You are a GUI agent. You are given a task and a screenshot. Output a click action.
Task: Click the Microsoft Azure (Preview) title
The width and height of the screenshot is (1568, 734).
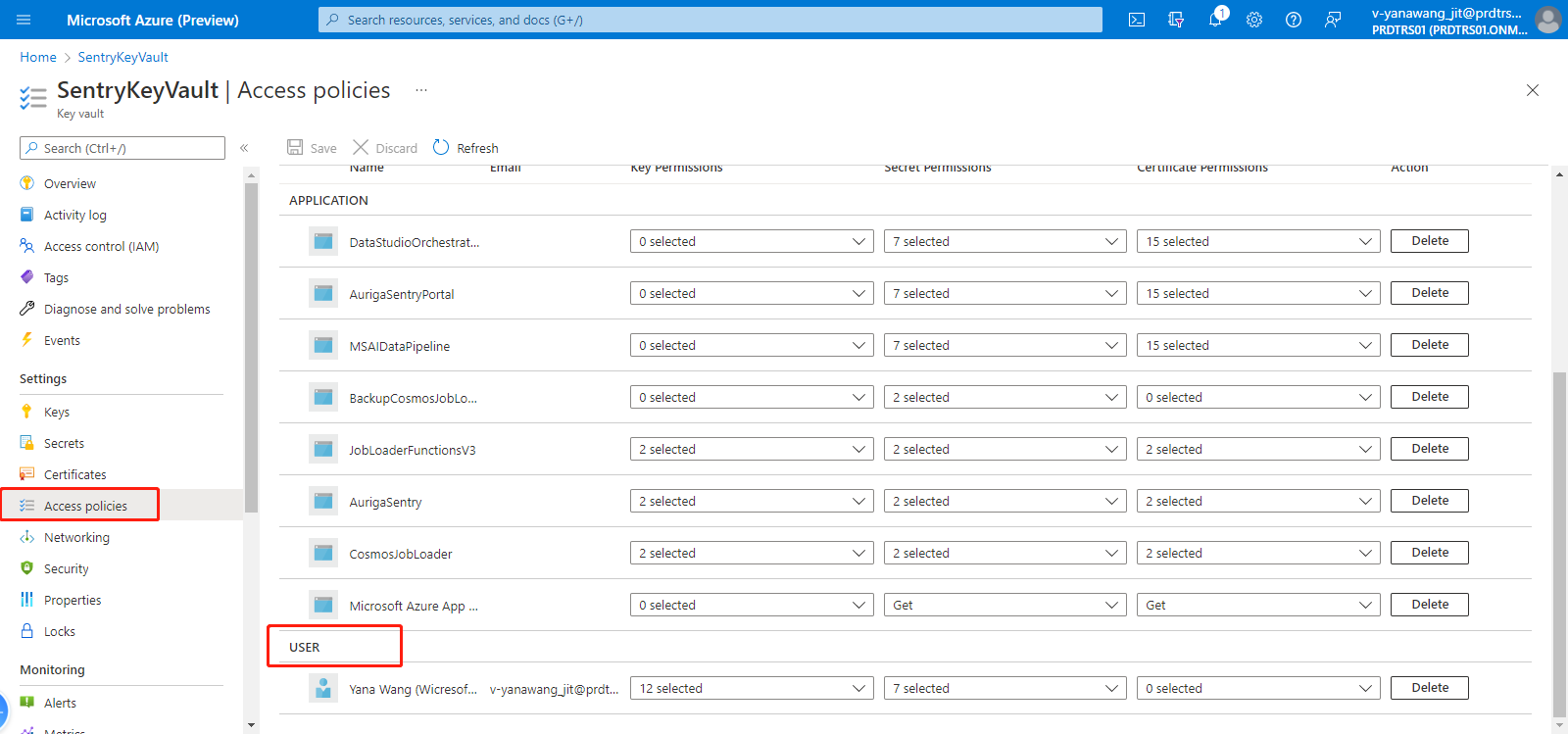153,20
